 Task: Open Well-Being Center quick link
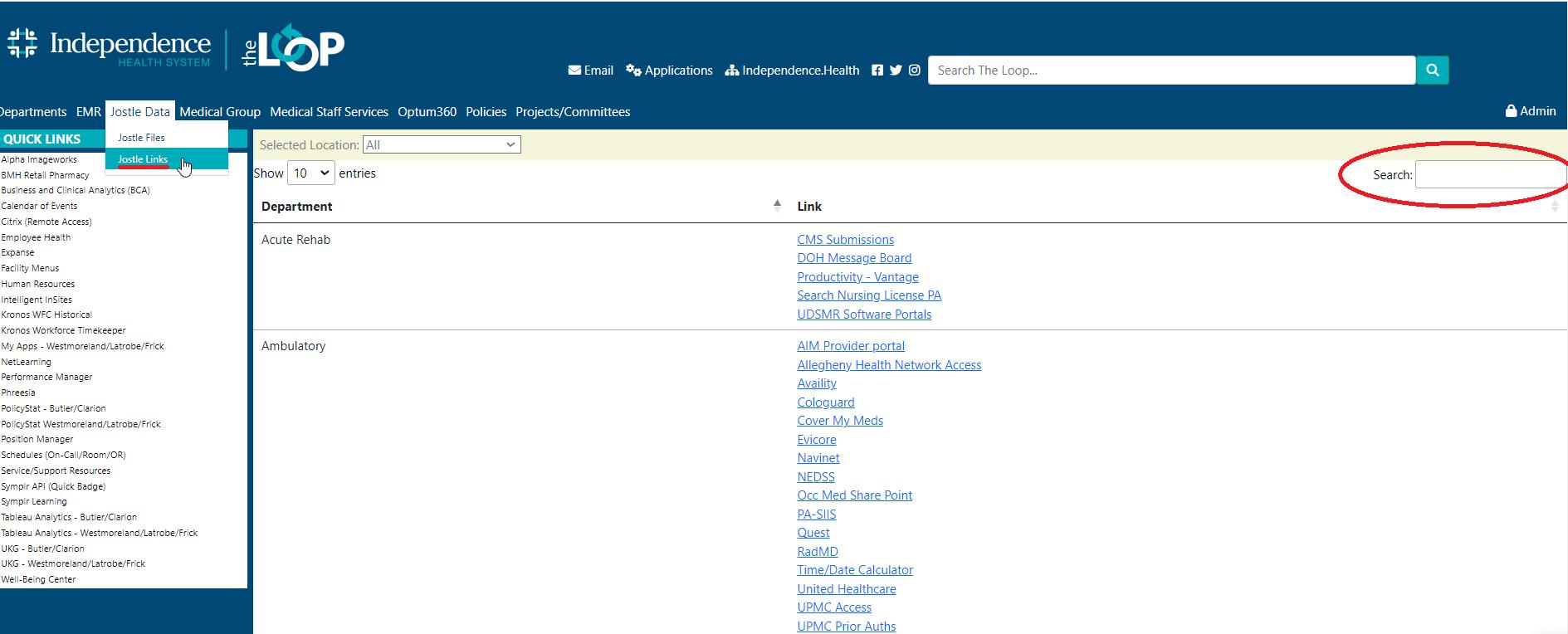[38, 579]
